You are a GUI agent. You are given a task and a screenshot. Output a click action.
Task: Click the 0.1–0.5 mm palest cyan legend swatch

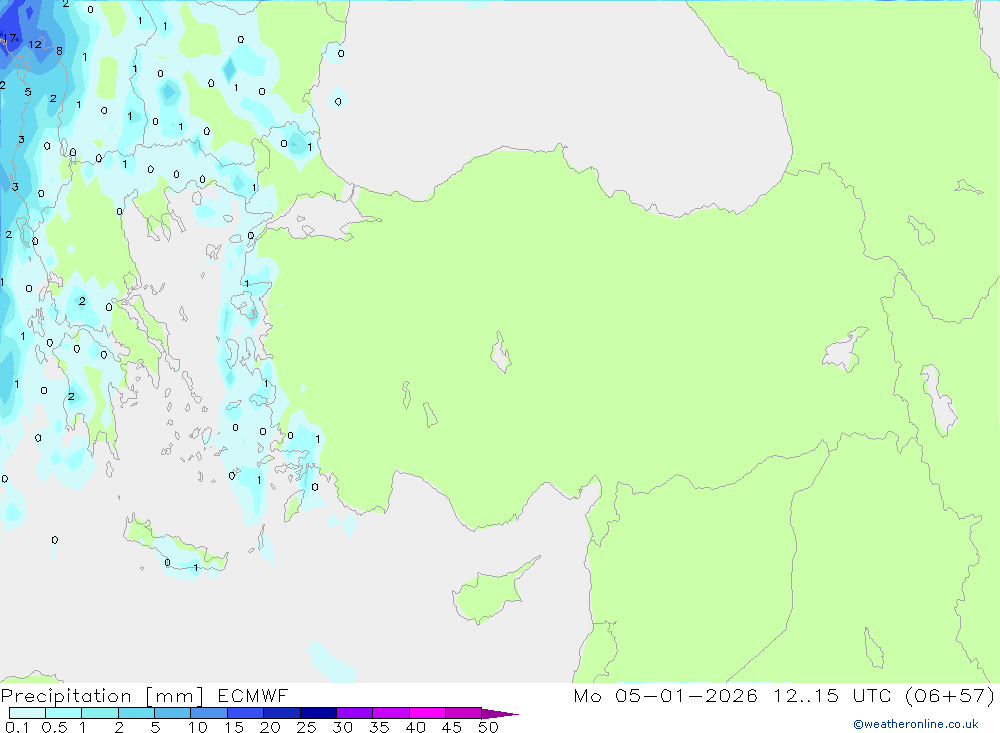tap(27, 713)
